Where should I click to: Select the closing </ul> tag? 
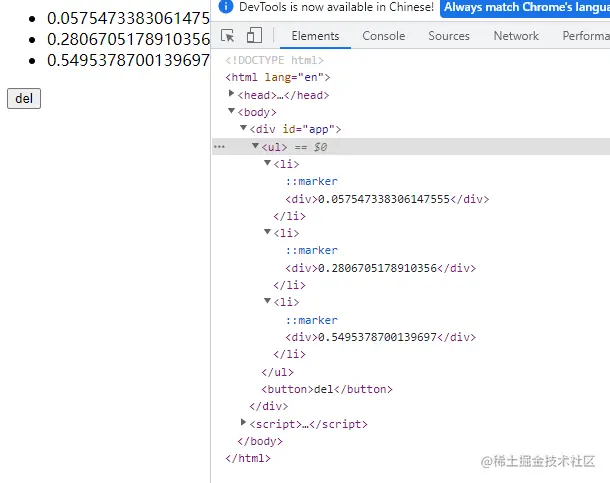(277, 372)
